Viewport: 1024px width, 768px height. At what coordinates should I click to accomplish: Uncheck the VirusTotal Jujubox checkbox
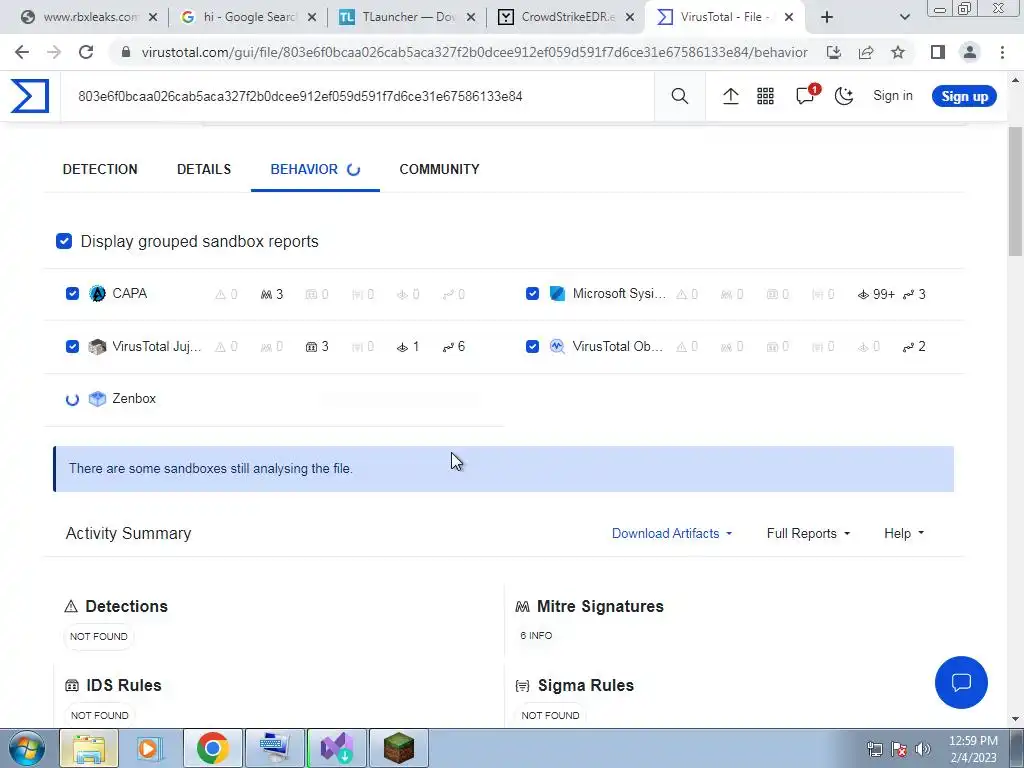[72, 347]
